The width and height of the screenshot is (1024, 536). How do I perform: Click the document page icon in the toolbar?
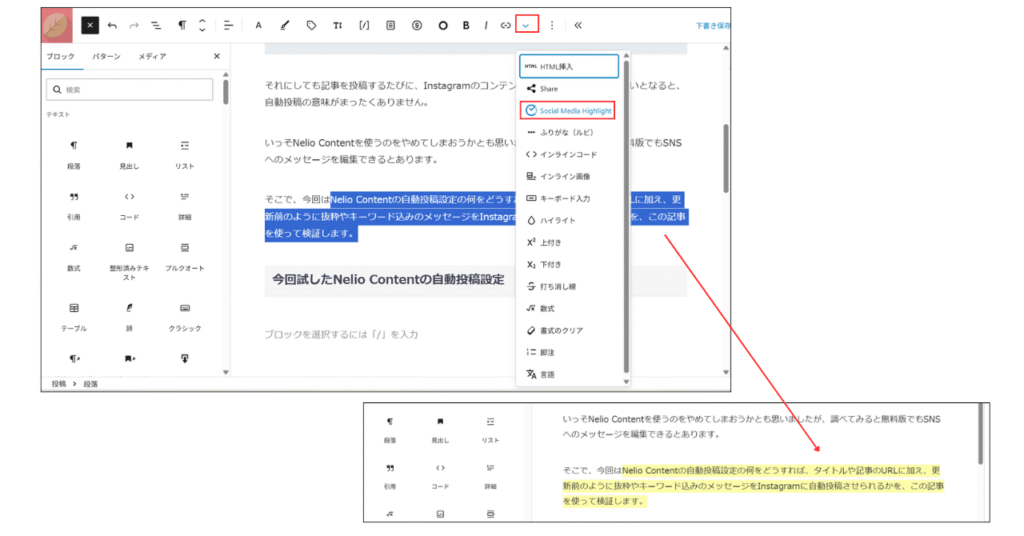391,25
